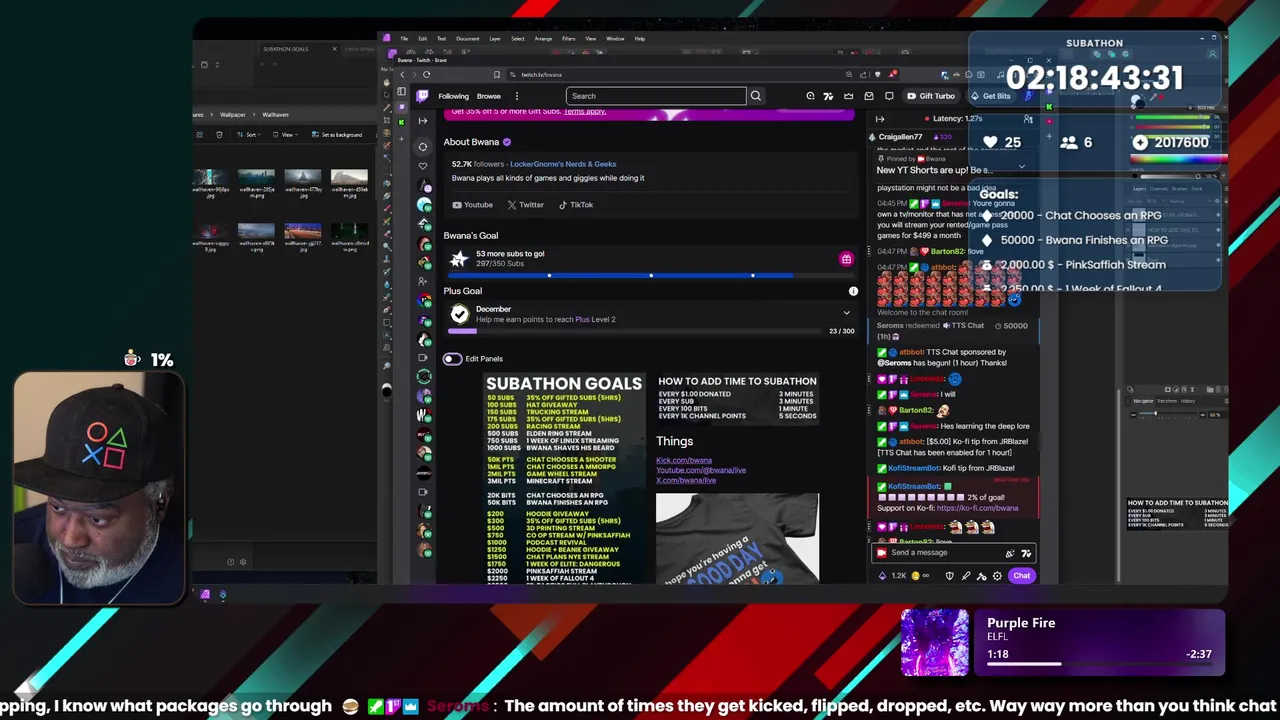This screenshot has width=1280, height=720.
Task: Open the emote picker in message box
Action: [x=1025, y=553]
